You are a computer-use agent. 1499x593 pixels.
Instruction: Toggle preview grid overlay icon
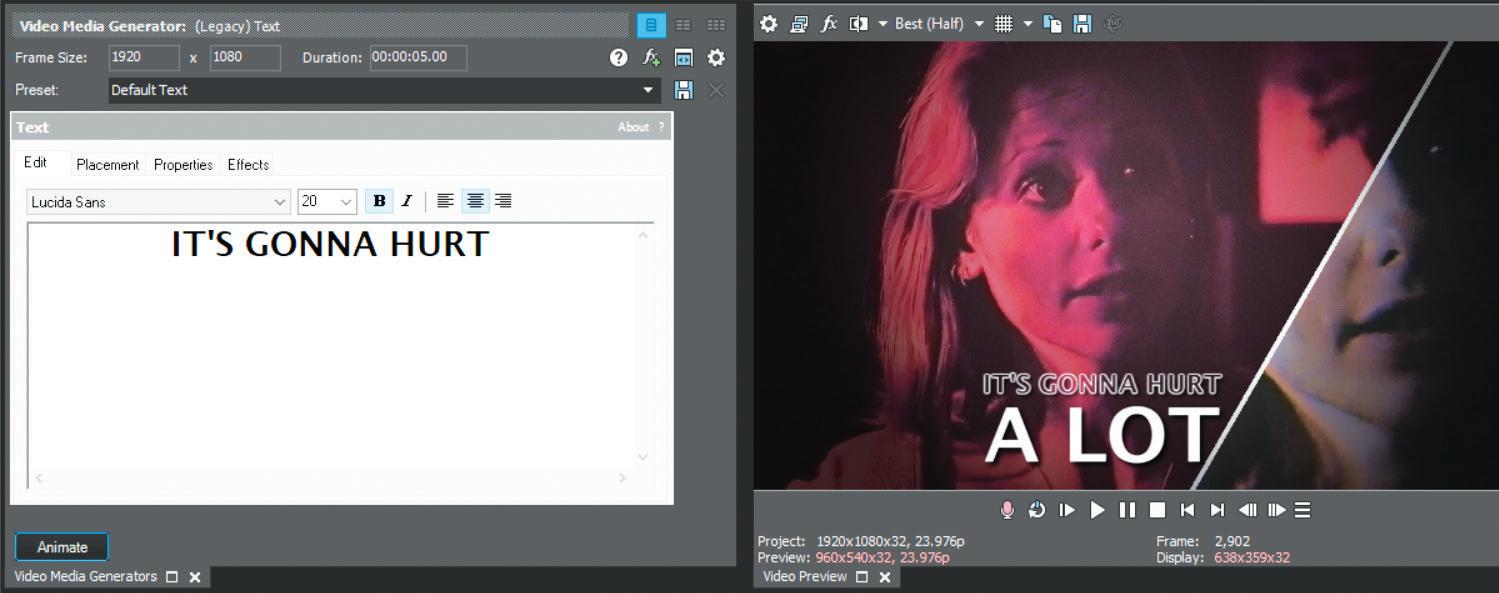[x=1004, y=24]
